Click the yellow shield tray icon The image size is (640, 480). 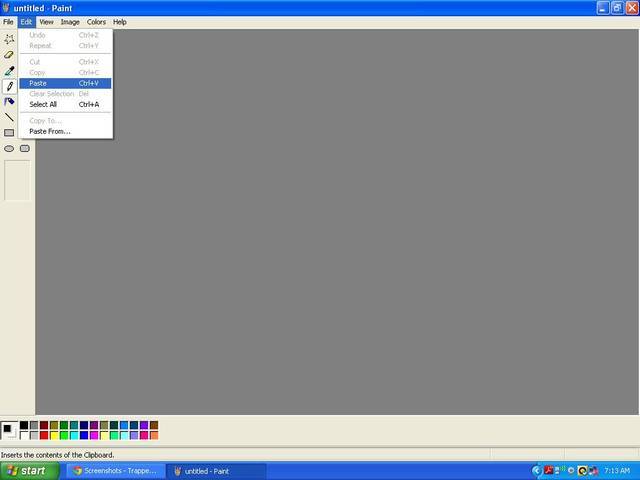pos(582,471)
